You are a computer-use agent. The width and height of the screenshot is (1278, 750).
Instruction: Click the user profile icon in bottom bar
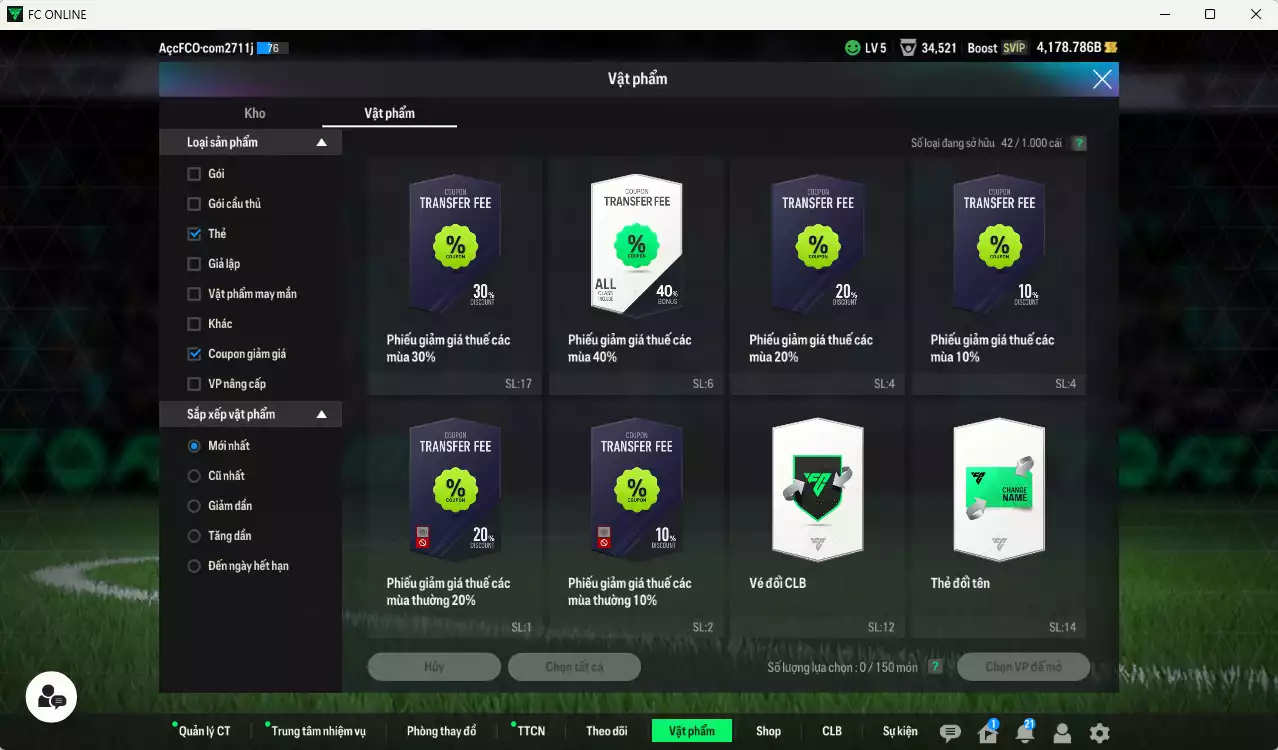[1062, 733]
